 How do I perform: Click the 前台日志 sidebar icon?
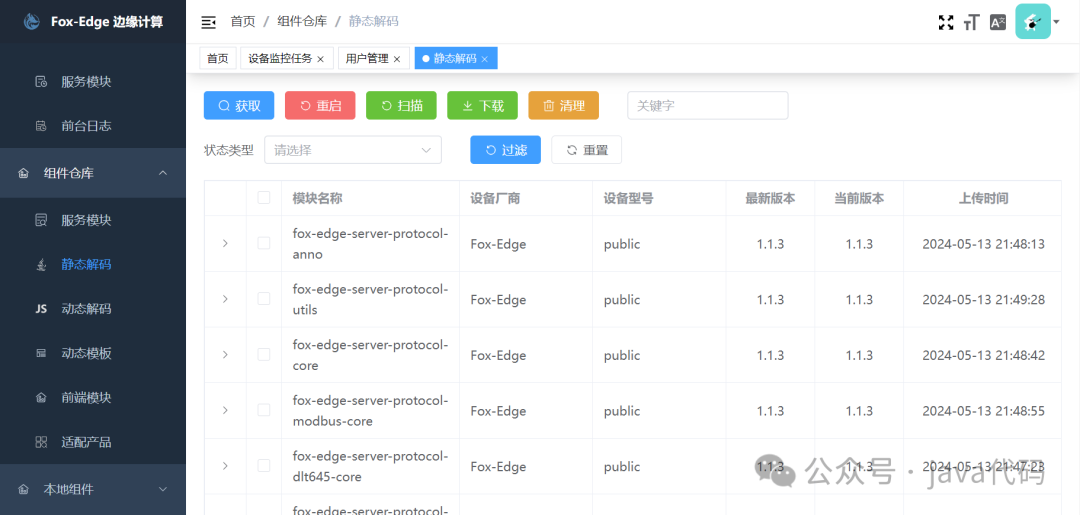click(x=41, y=126)
